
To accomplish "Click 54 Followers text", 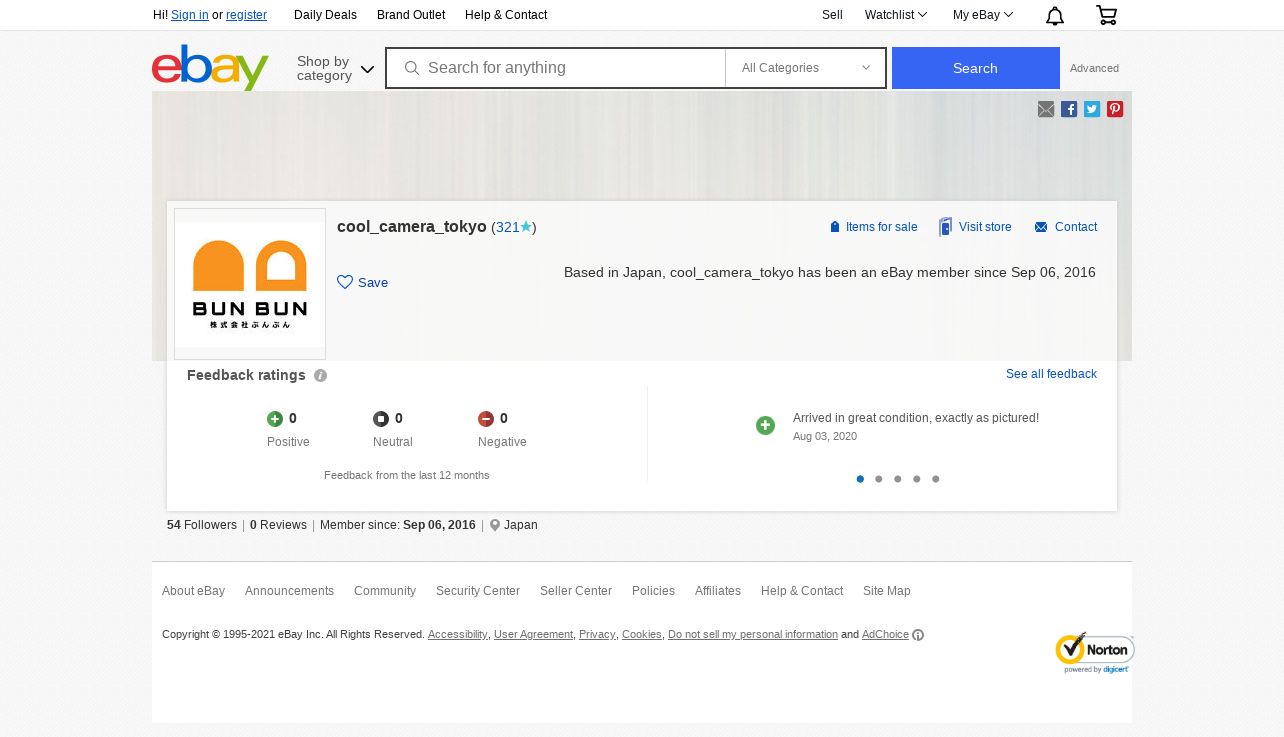I will pos(202,525).
